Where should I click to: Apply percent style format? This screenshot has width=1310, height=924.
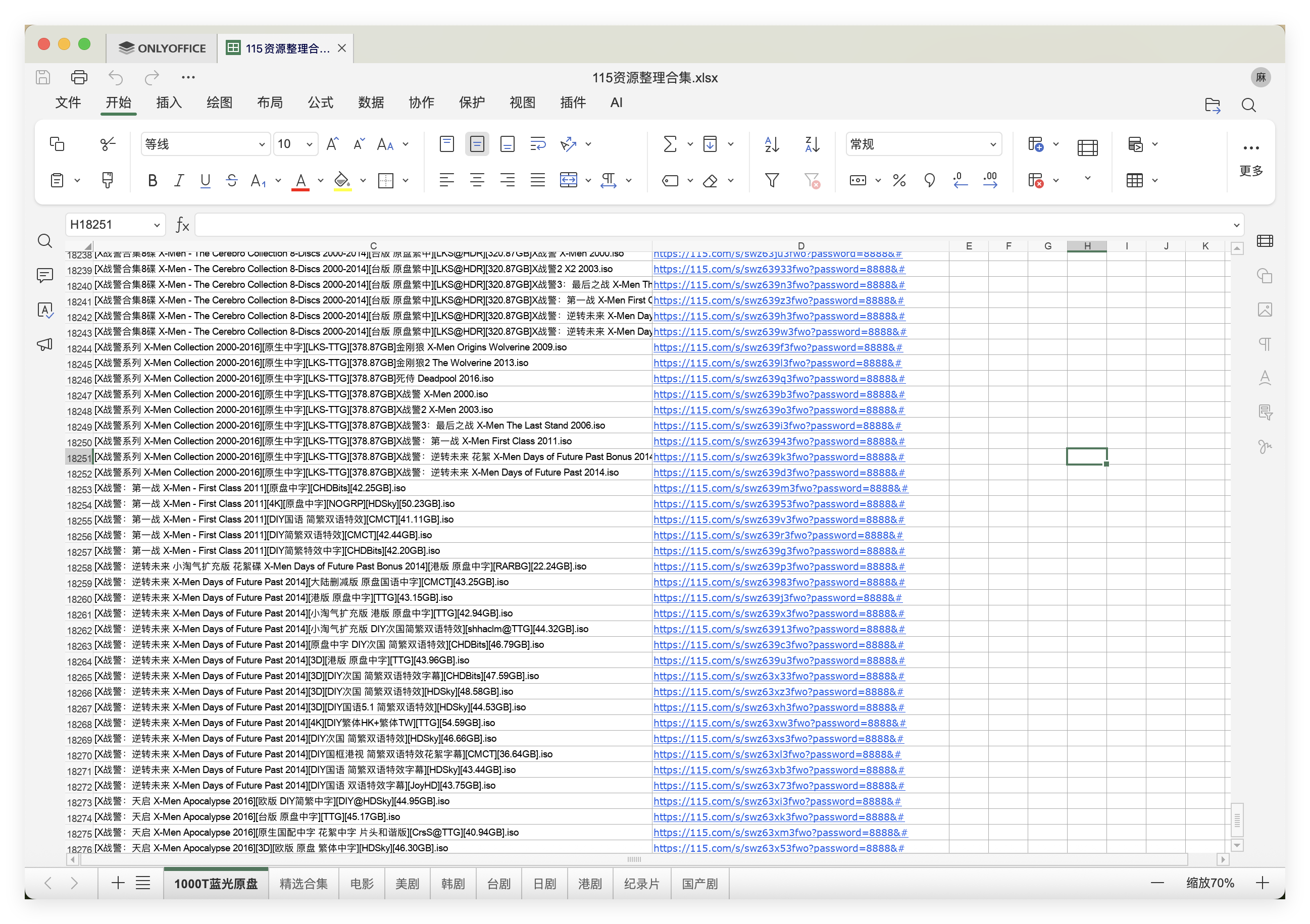point(899,180)
